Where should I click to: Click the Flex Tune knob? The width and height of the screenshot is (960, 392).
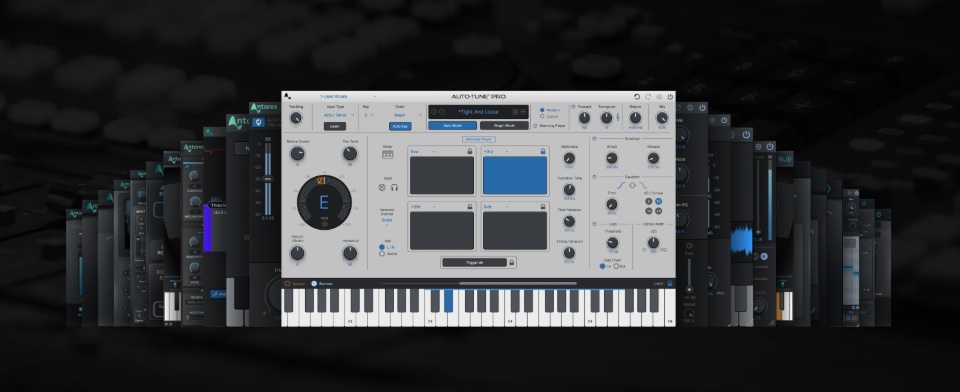(350, 153)
